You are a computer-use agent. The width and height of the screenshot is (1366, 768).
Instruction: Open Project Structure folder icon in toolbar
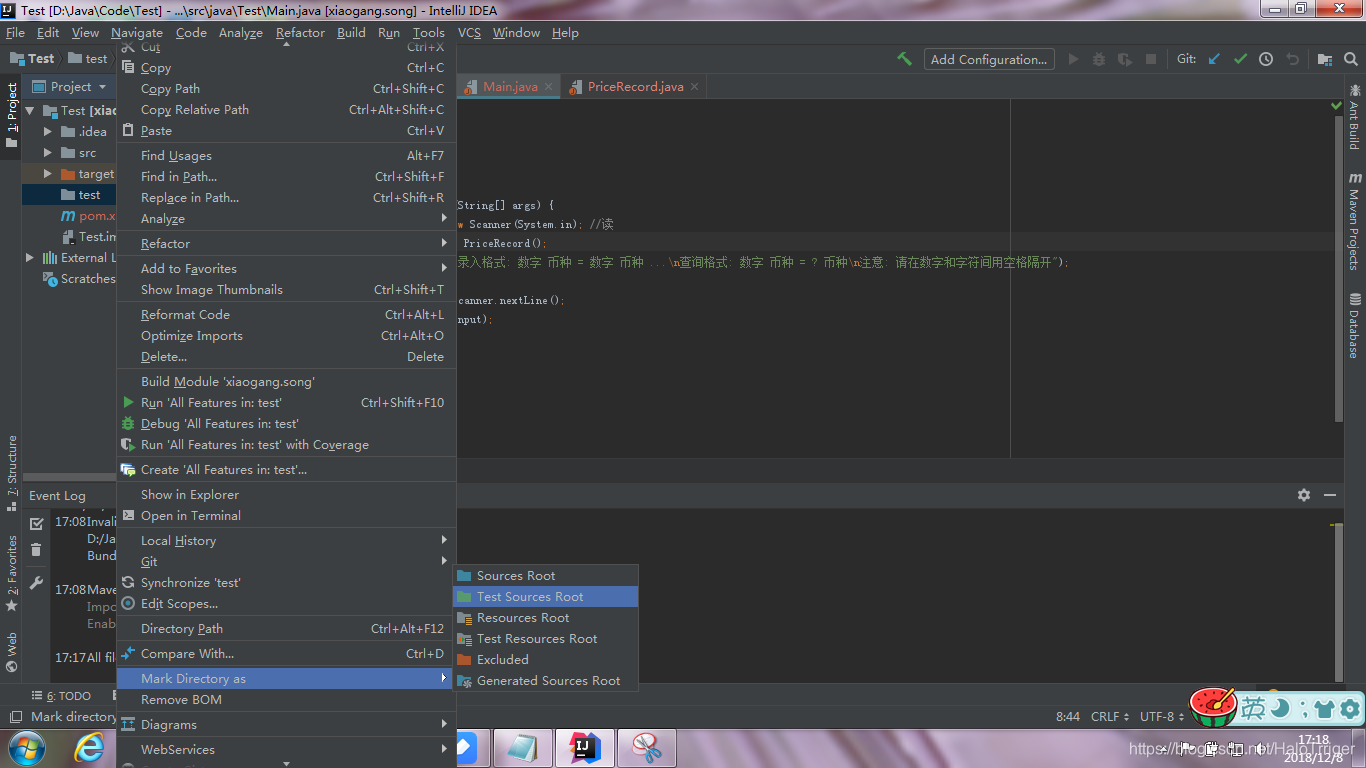(x=1324, y=59)
